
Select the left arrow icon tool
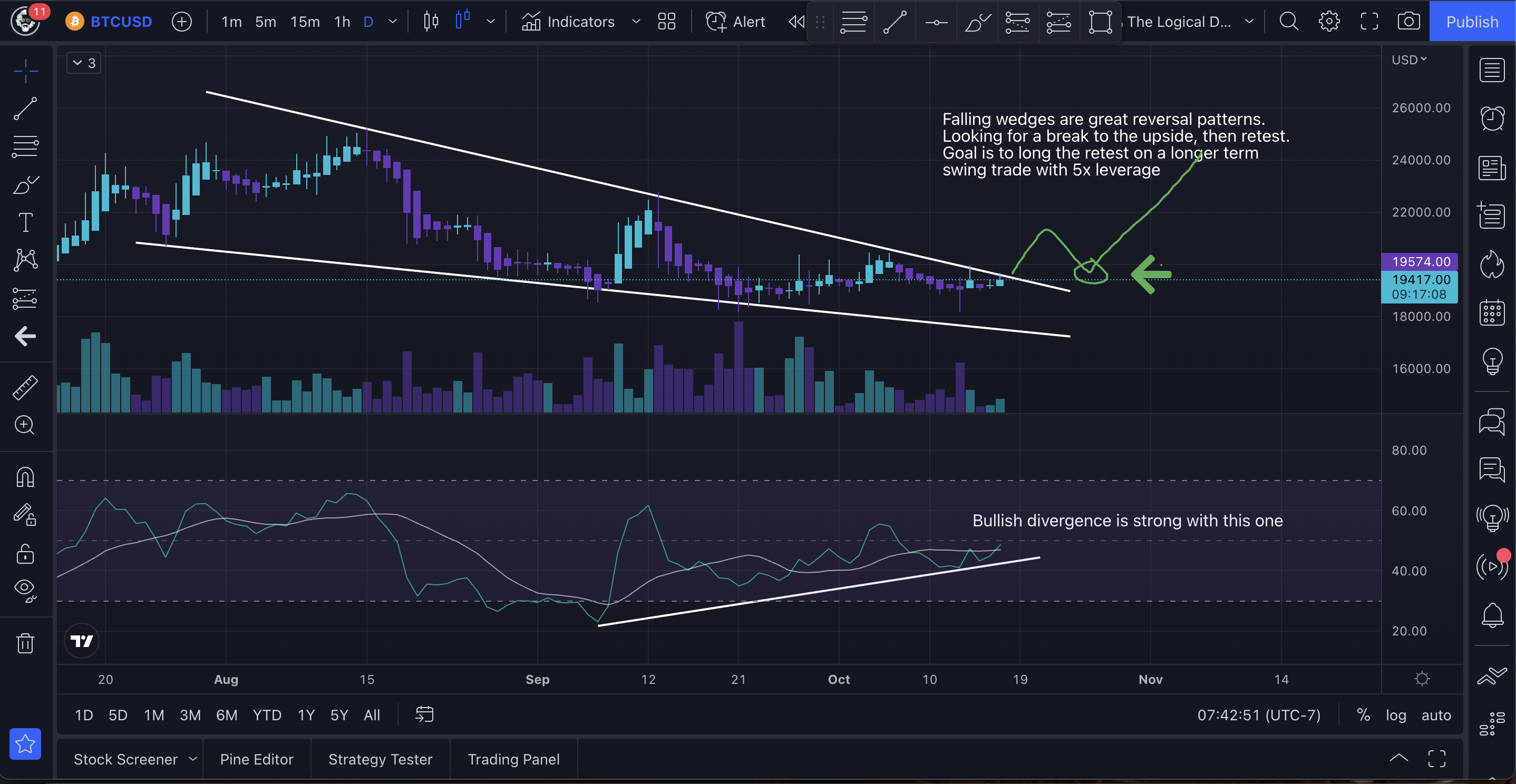pos(25,337)
